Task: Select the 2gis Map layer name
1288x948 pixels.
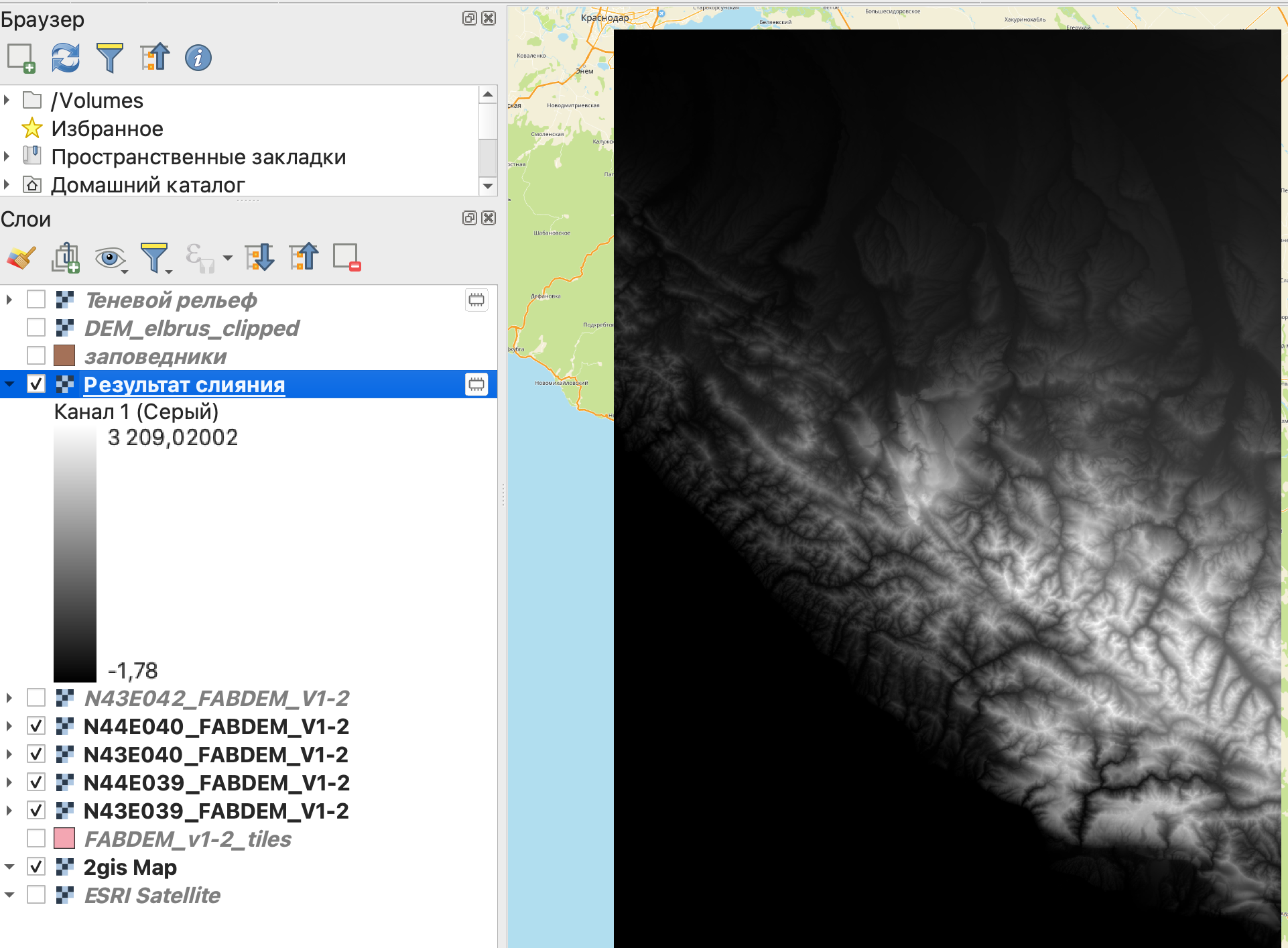Action: point(130,868)
